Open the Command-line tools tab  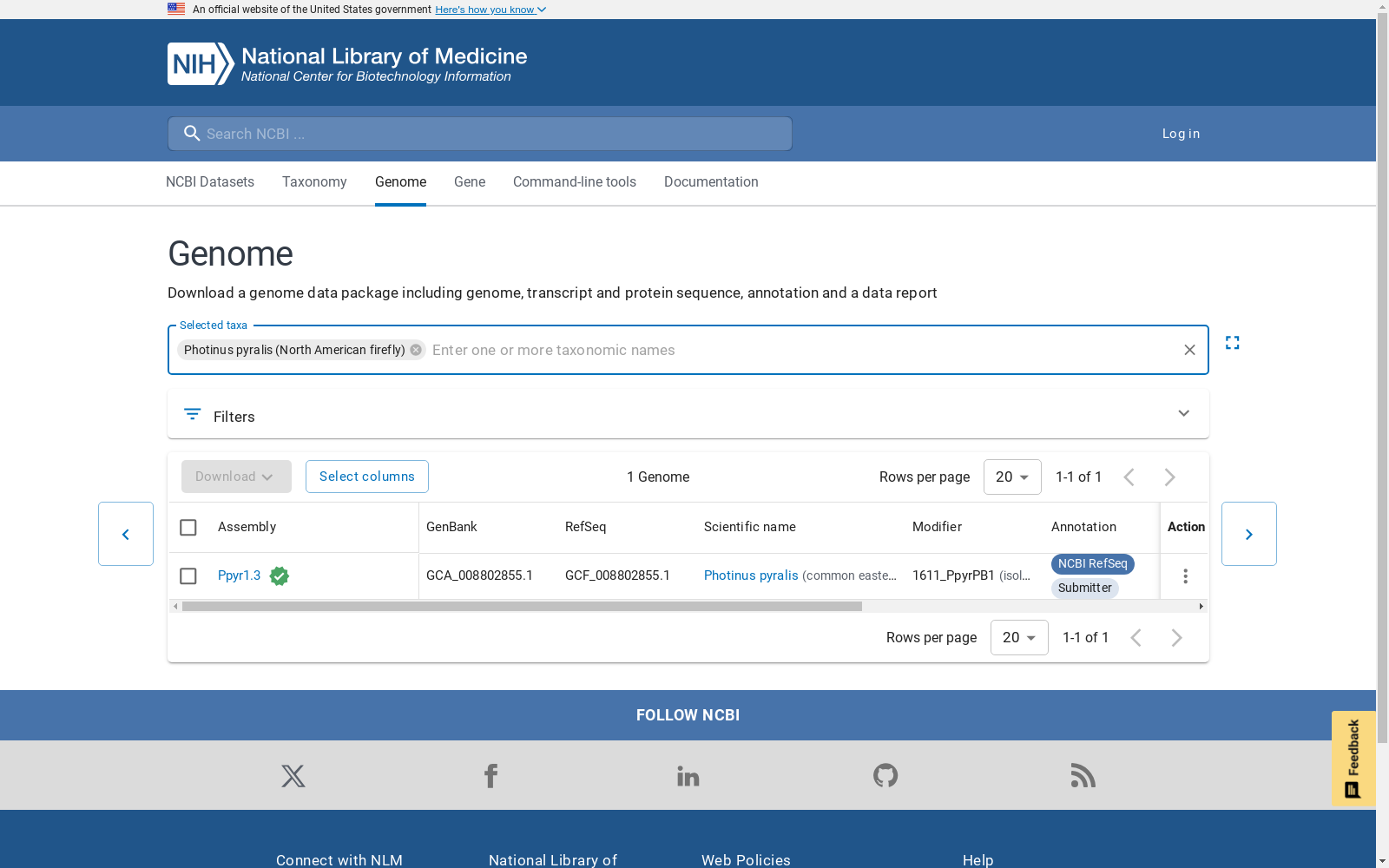pyautogui.click(x=575, y=182)
